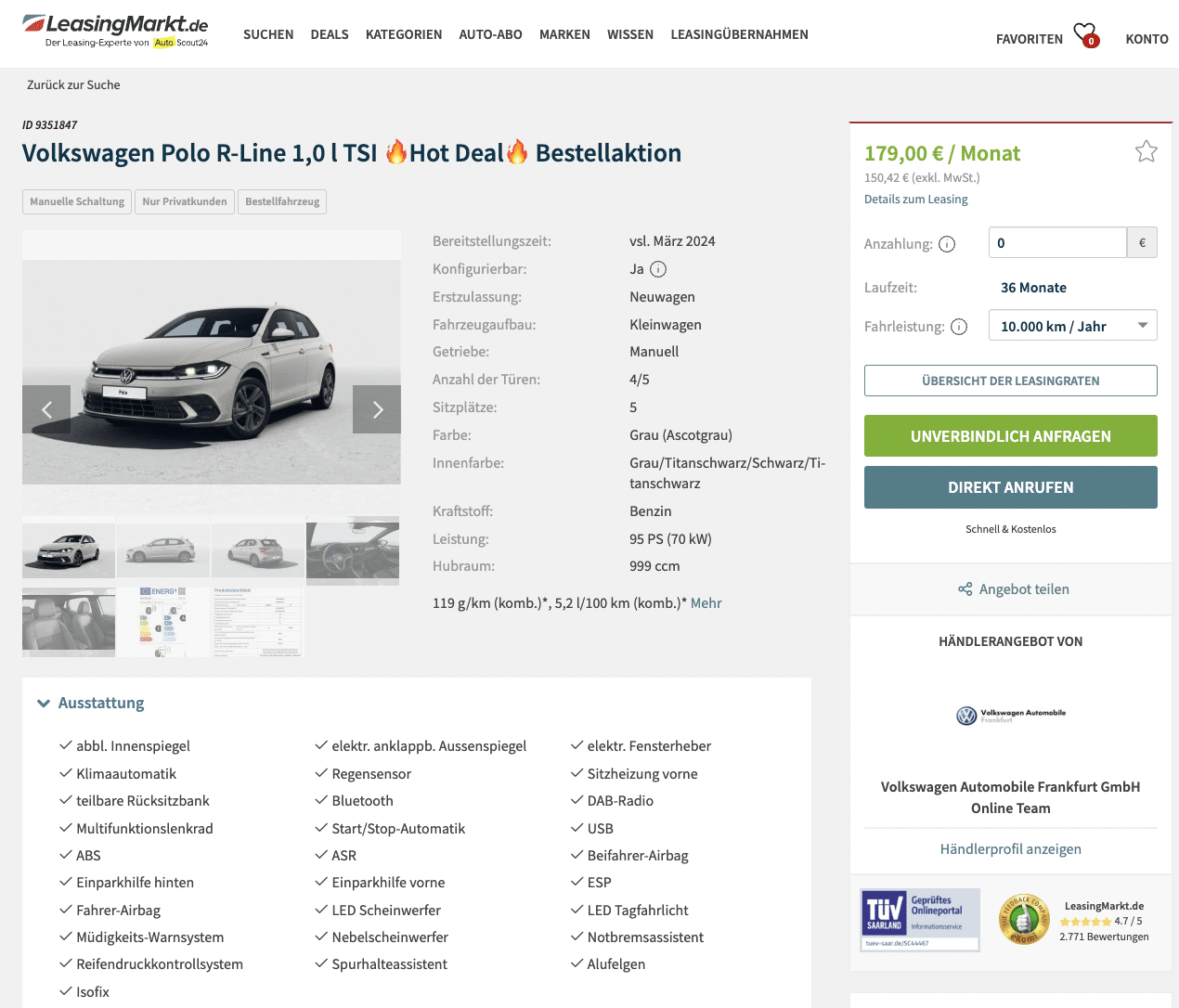The height and width of the screenshot is (1008, 1179).
Task: Click the UNVERBINDLICH ANFRAGEN button
Action: pyautogui.click(x=1011, y=436)
